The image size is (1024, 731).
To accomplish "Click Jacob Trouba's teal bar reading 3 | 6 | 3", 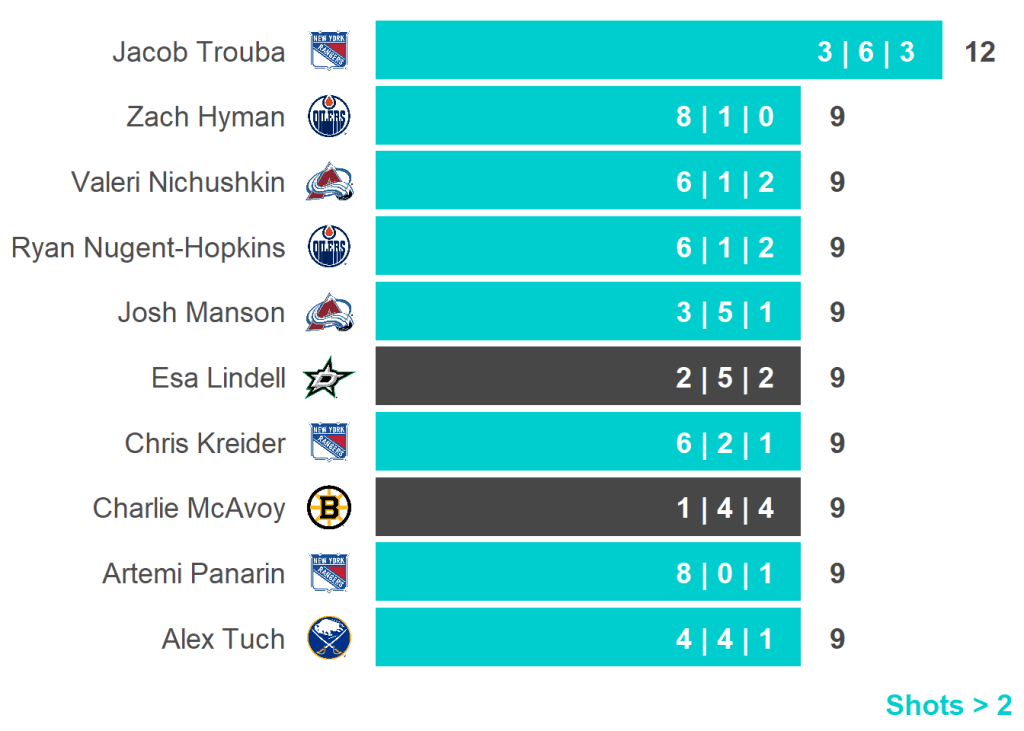I will 658,51.
